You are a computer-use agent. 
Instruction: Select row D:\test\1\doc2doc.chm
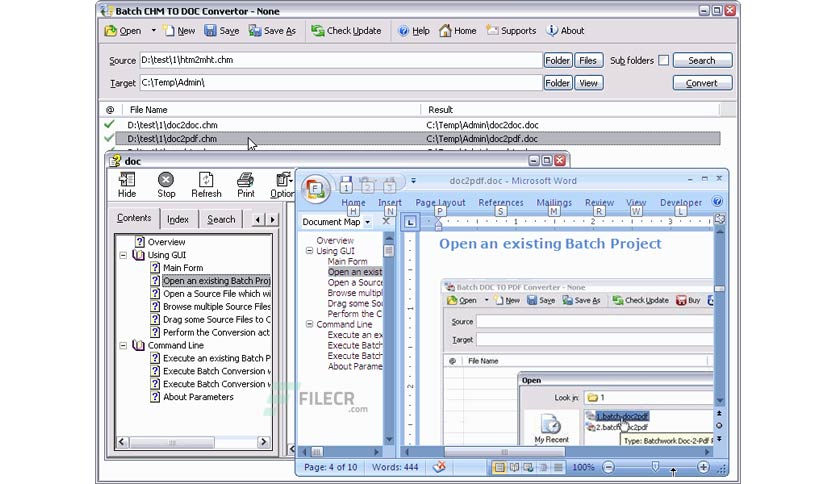(173, 125)
